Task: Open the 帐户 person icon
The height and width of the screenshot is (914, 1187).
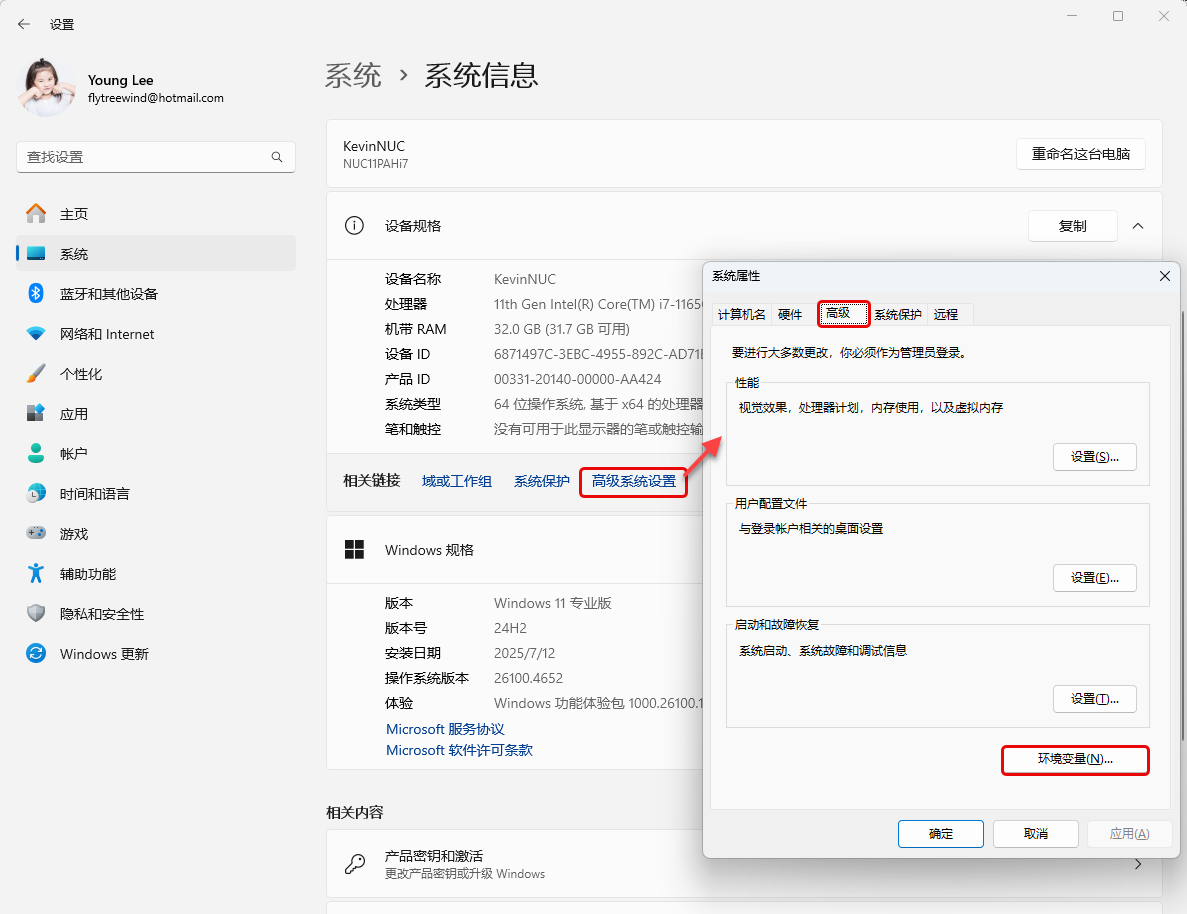Action: point(36,453)
